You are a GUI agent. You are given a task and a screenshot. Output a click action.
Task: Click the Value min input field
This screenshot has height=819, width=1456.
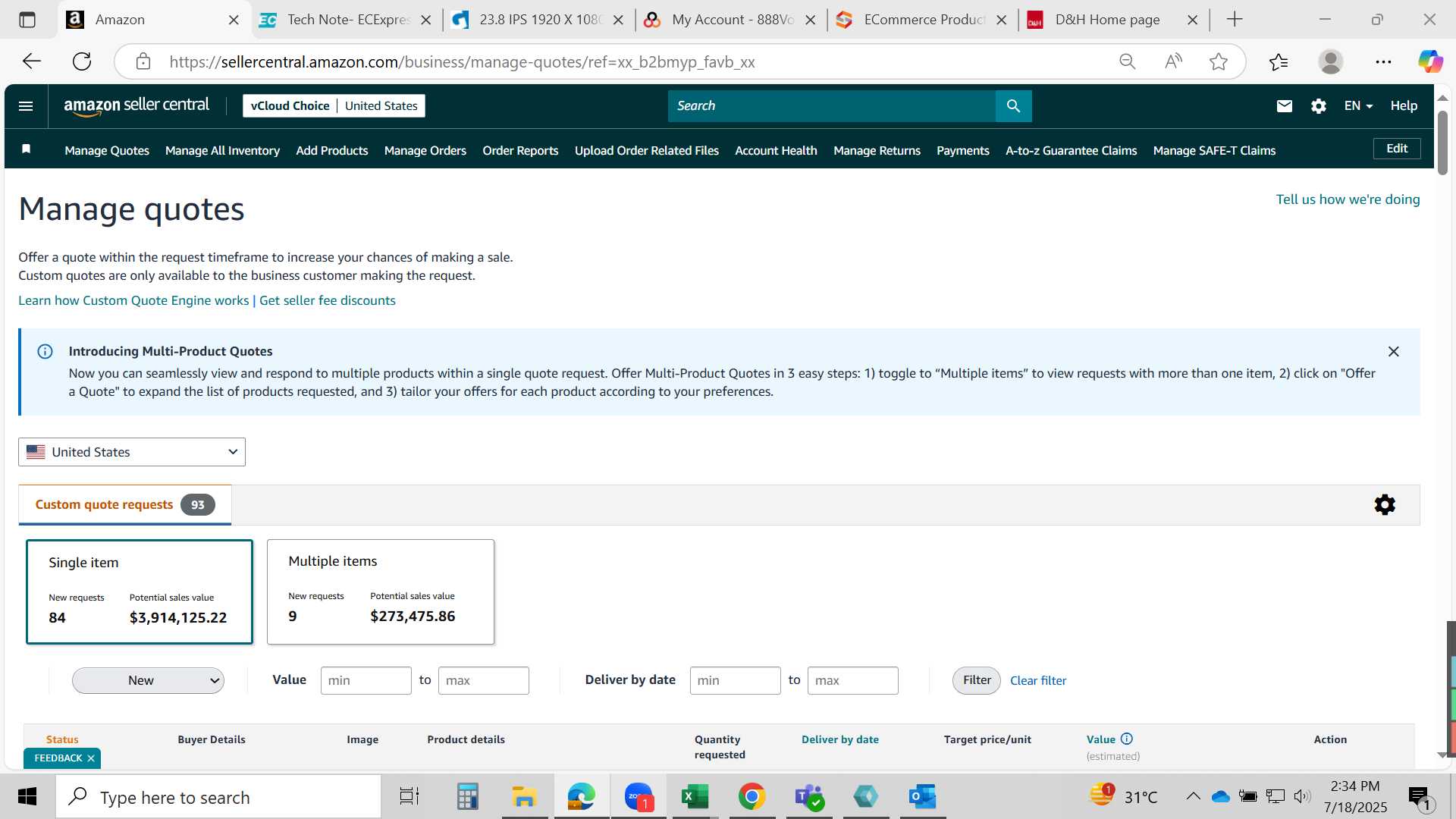366,680
